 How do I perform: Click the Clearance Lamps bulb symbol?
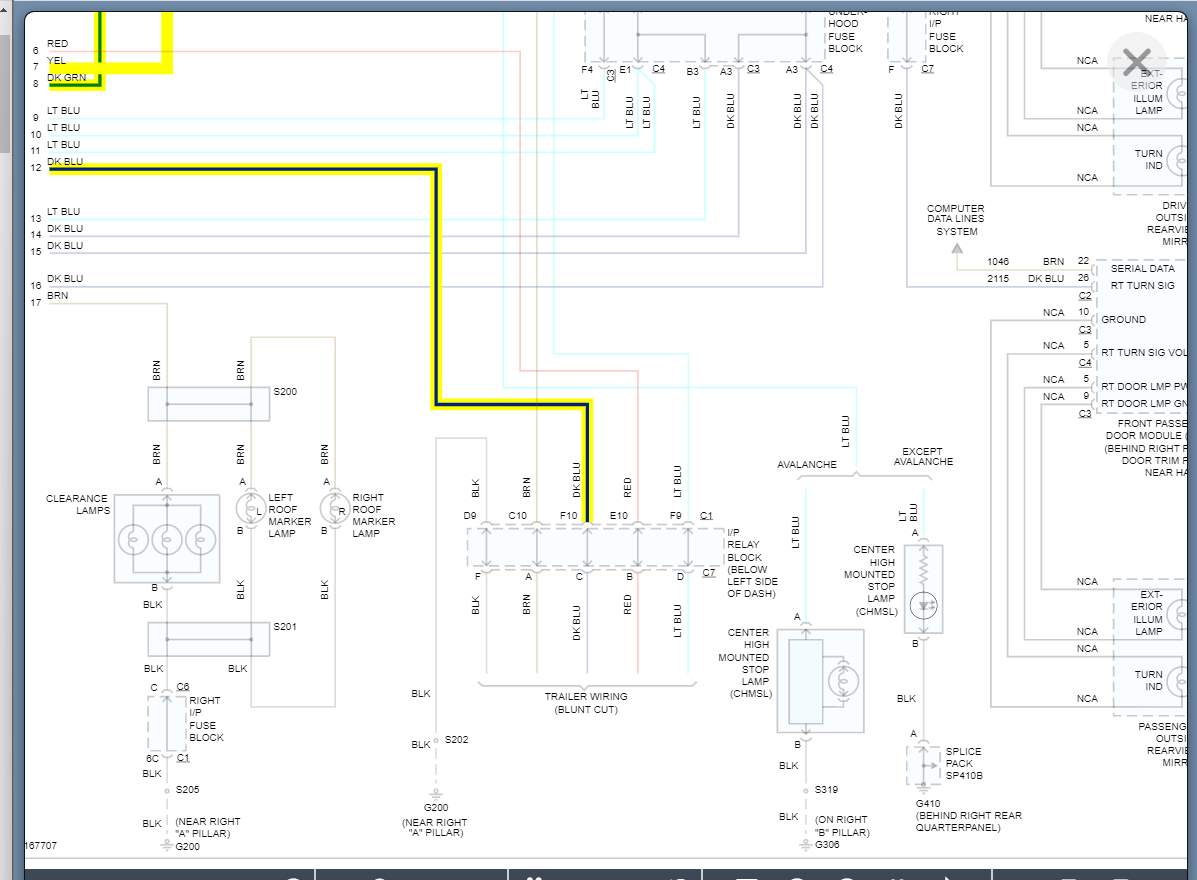click(x=167, y=539)
